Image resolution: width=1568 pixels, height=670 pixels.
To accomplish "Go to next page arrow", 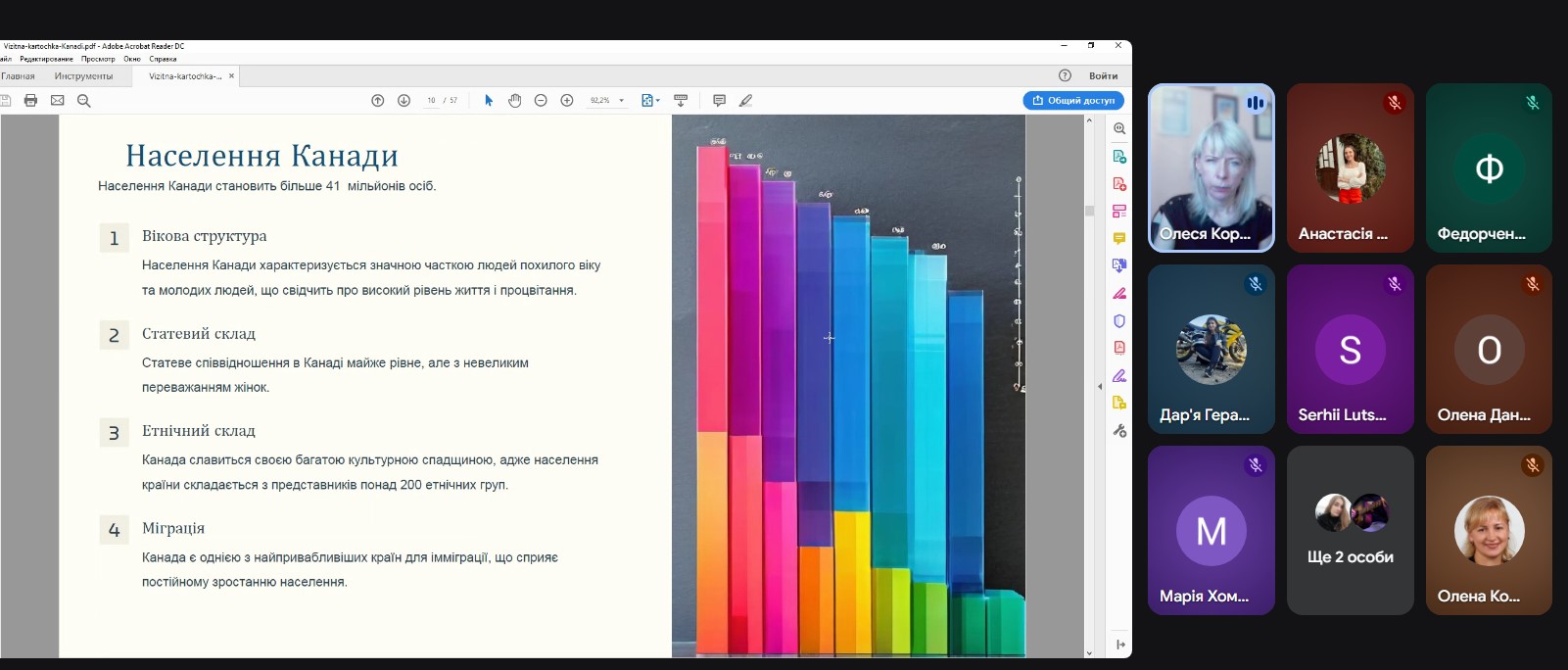I will [404, 101].
